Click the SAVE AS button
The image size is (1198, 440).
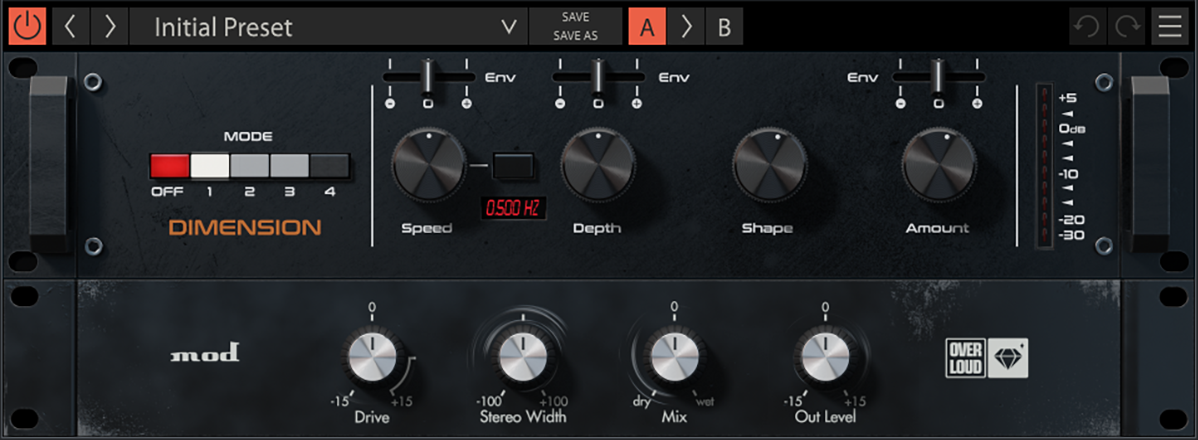575,37
